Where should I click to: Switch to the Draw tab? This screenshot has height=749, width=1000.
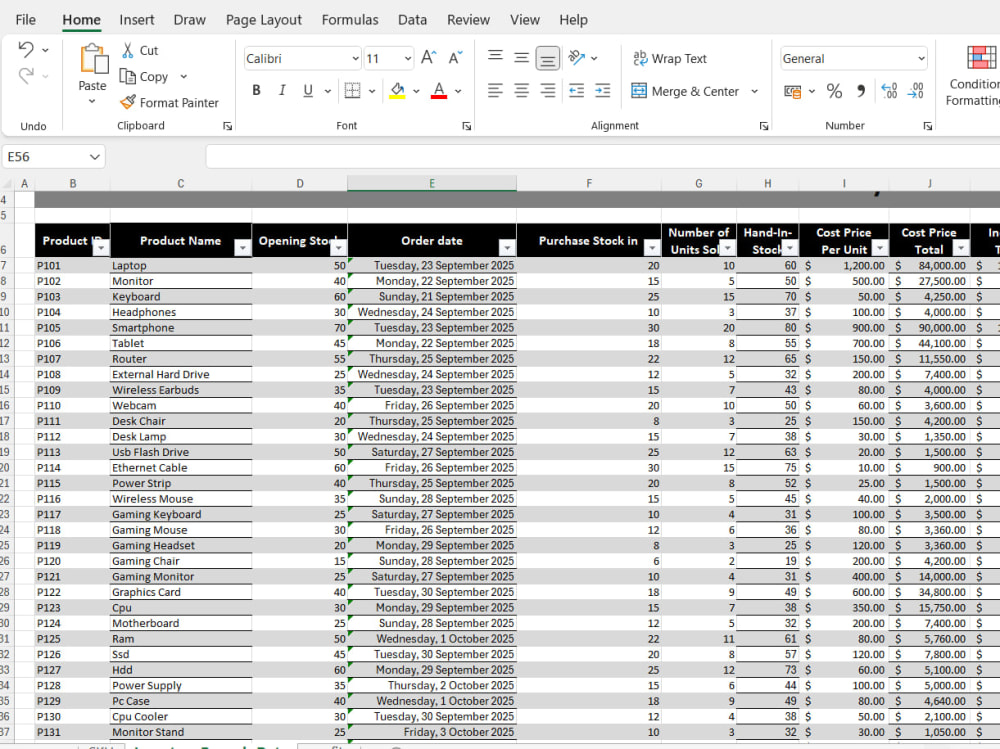point(189,20)
